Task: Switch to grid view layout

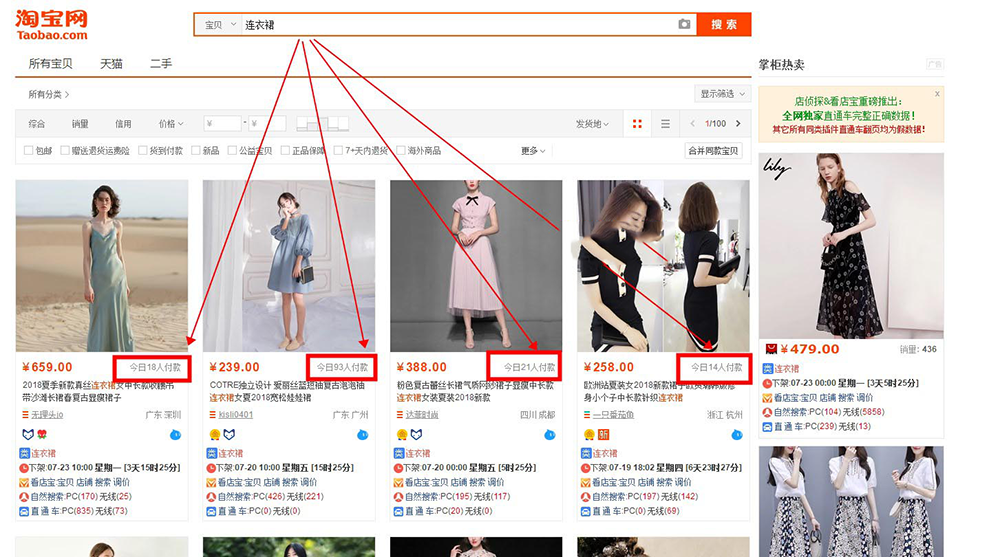Action: 637,124
